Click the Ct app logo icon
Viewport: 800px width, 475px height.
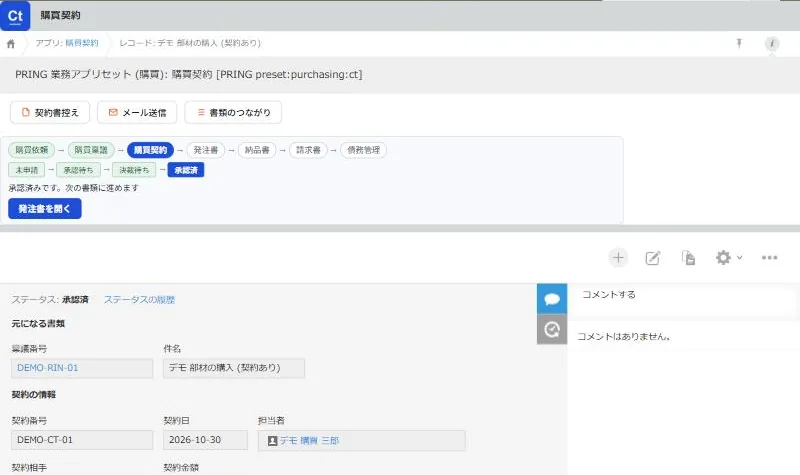15,15
